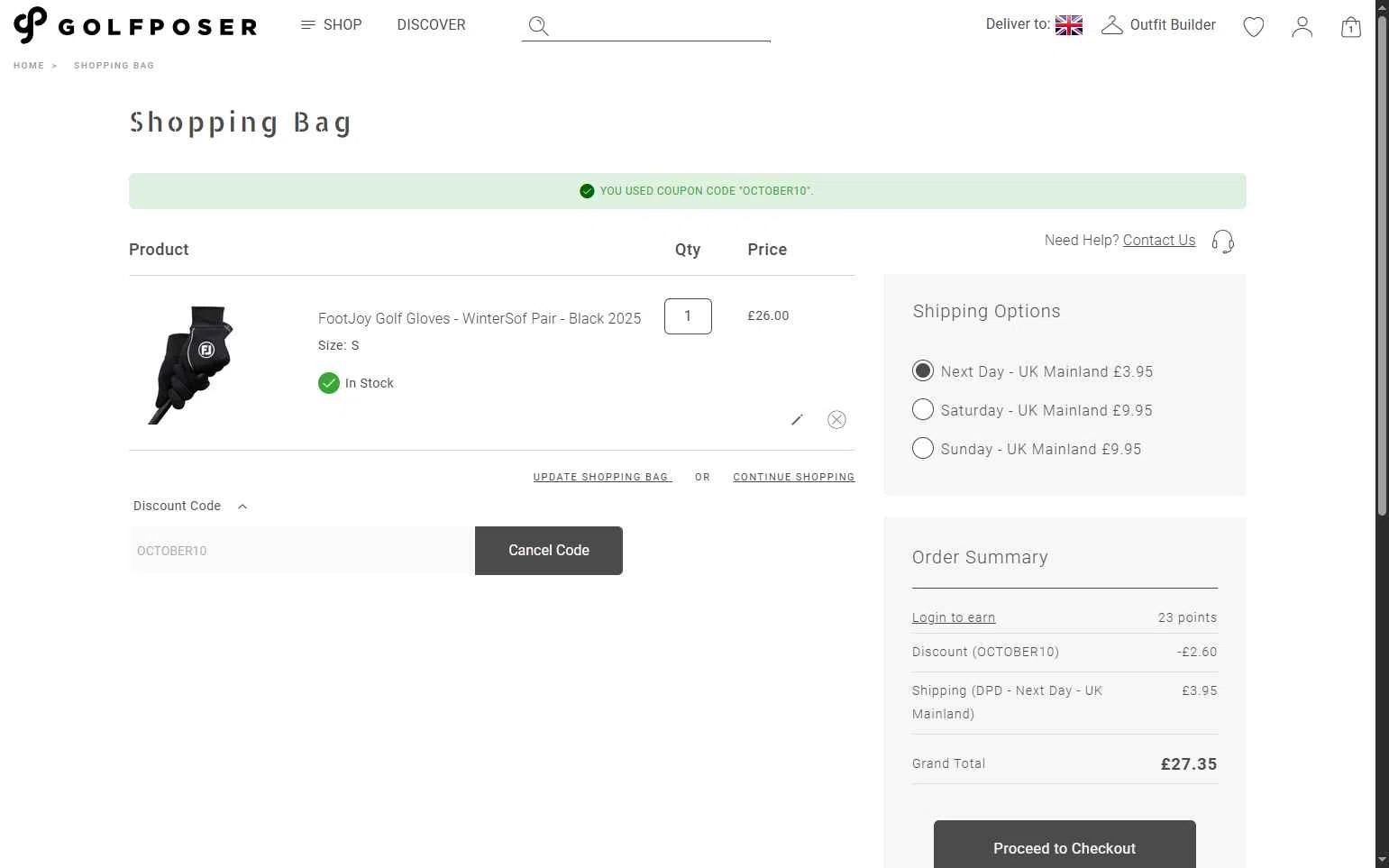This screenshot has height=868, width=1389.
Task: Click the coupon success checkmark icon
Action: 587,191
